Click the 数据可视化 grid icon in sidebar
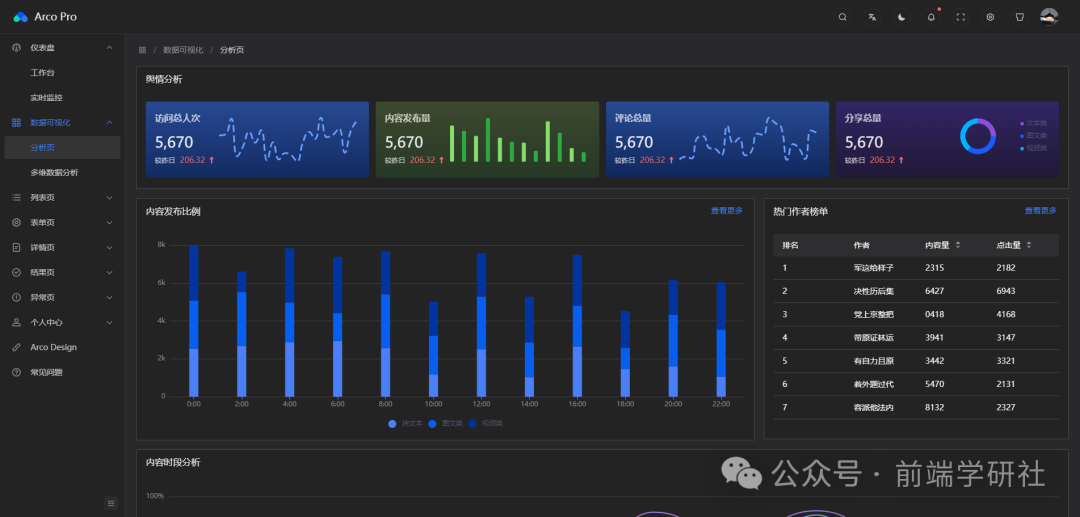The width and height of the screenshot is (1080, 517). (17, 123)
